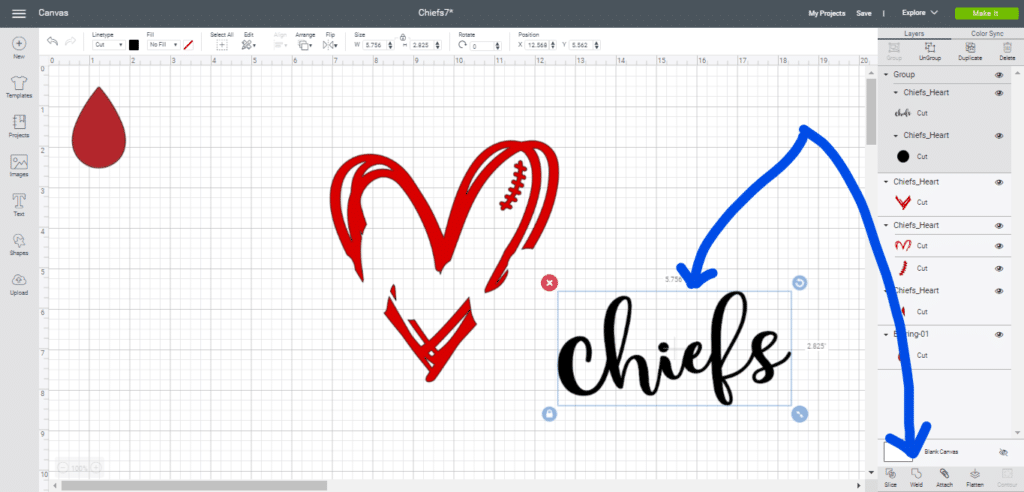
Task: Click the height H size field
Action: (423, 46)
